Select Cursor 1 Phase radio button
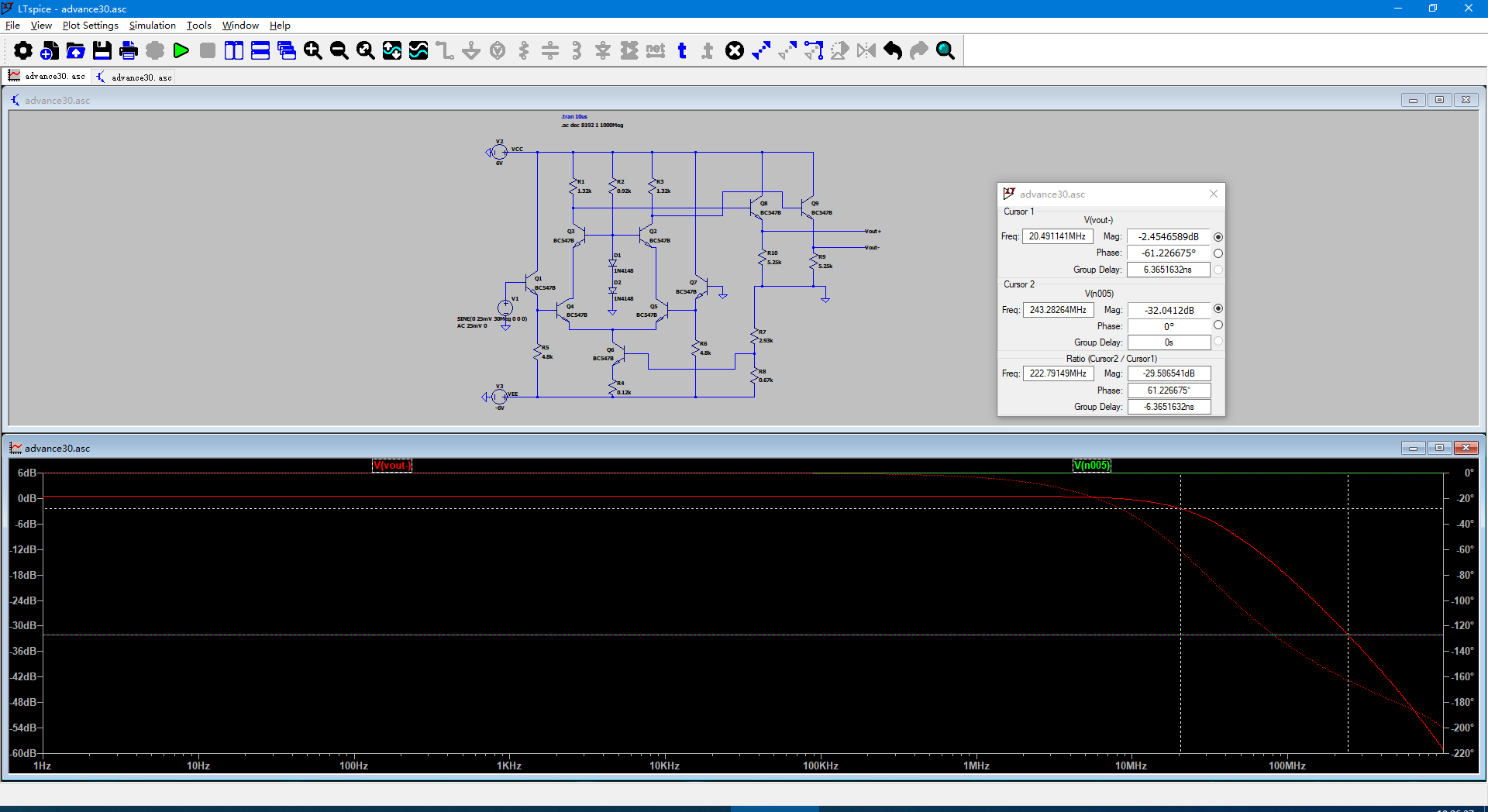 [x=1218, y=253]
